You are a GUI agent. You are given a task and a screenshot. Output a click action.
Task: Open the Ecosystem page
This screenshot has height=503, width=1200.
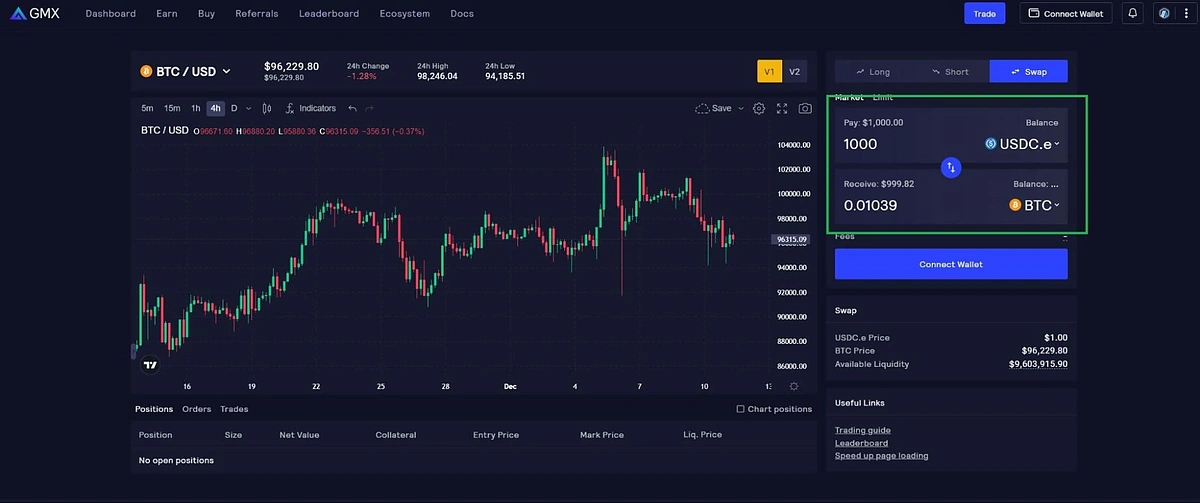(405, 14)
